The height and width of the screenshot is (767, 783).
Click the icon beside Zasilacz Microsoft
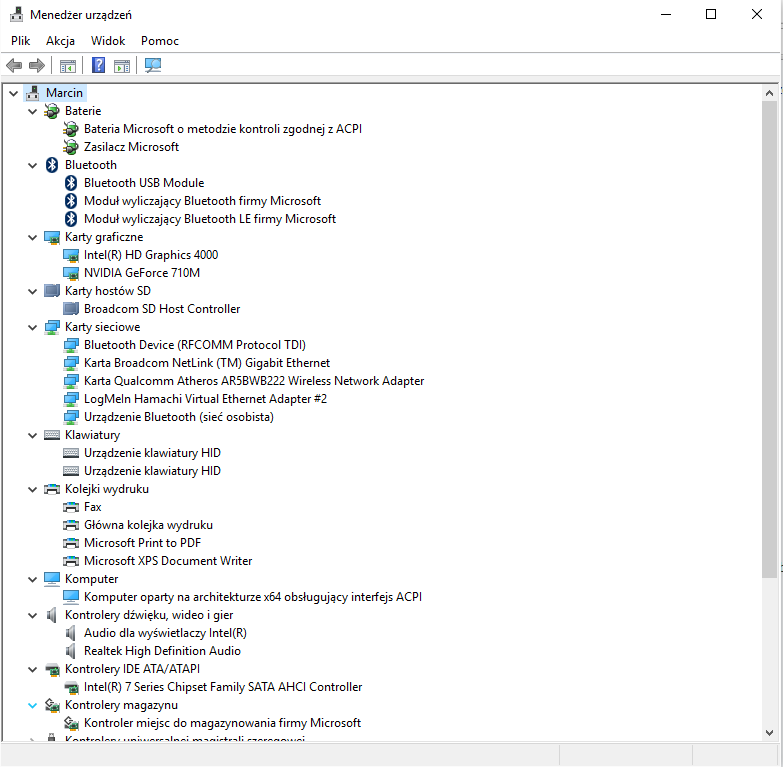71,147
